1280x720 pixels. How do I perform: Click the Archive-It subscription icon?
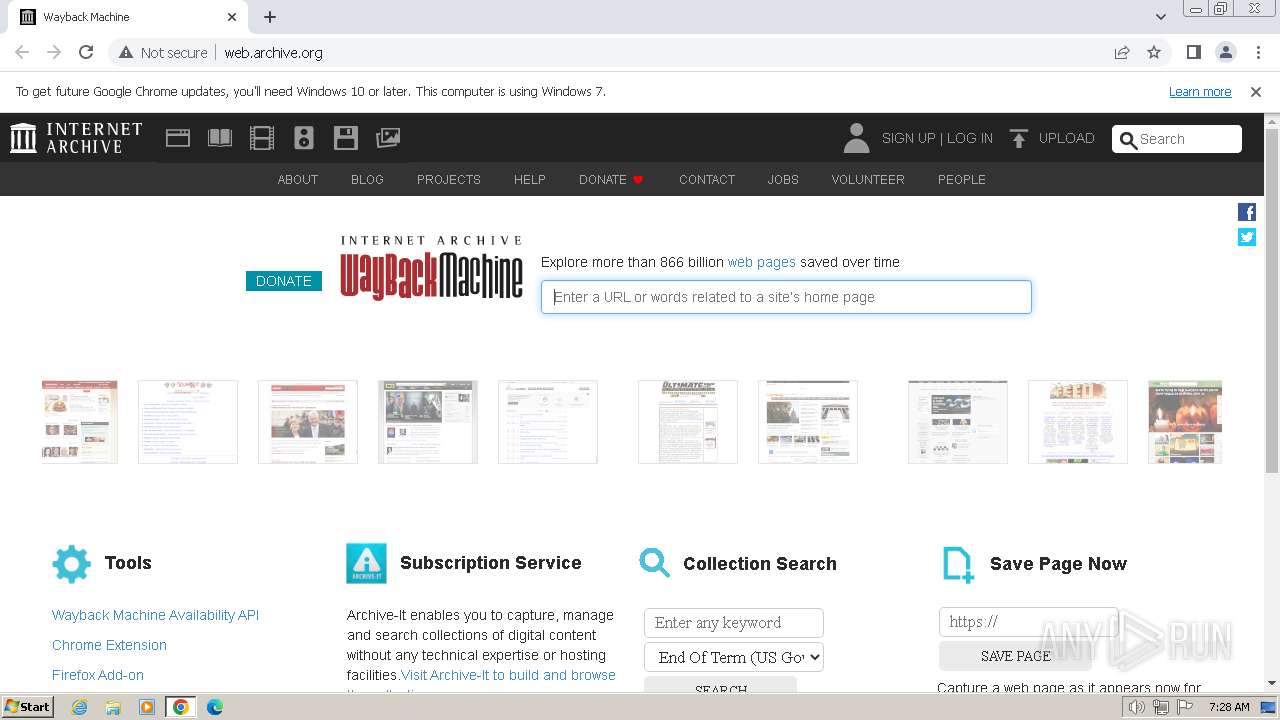[x=366, y=564]
